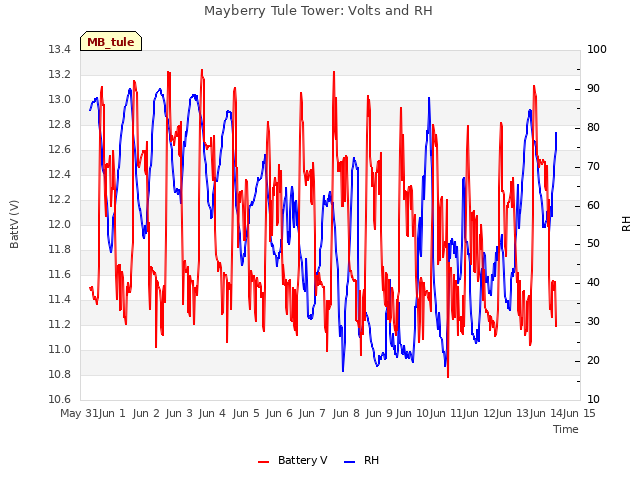
Task: Click the Jun 2 date tick label
Action: tap(146, 413)
